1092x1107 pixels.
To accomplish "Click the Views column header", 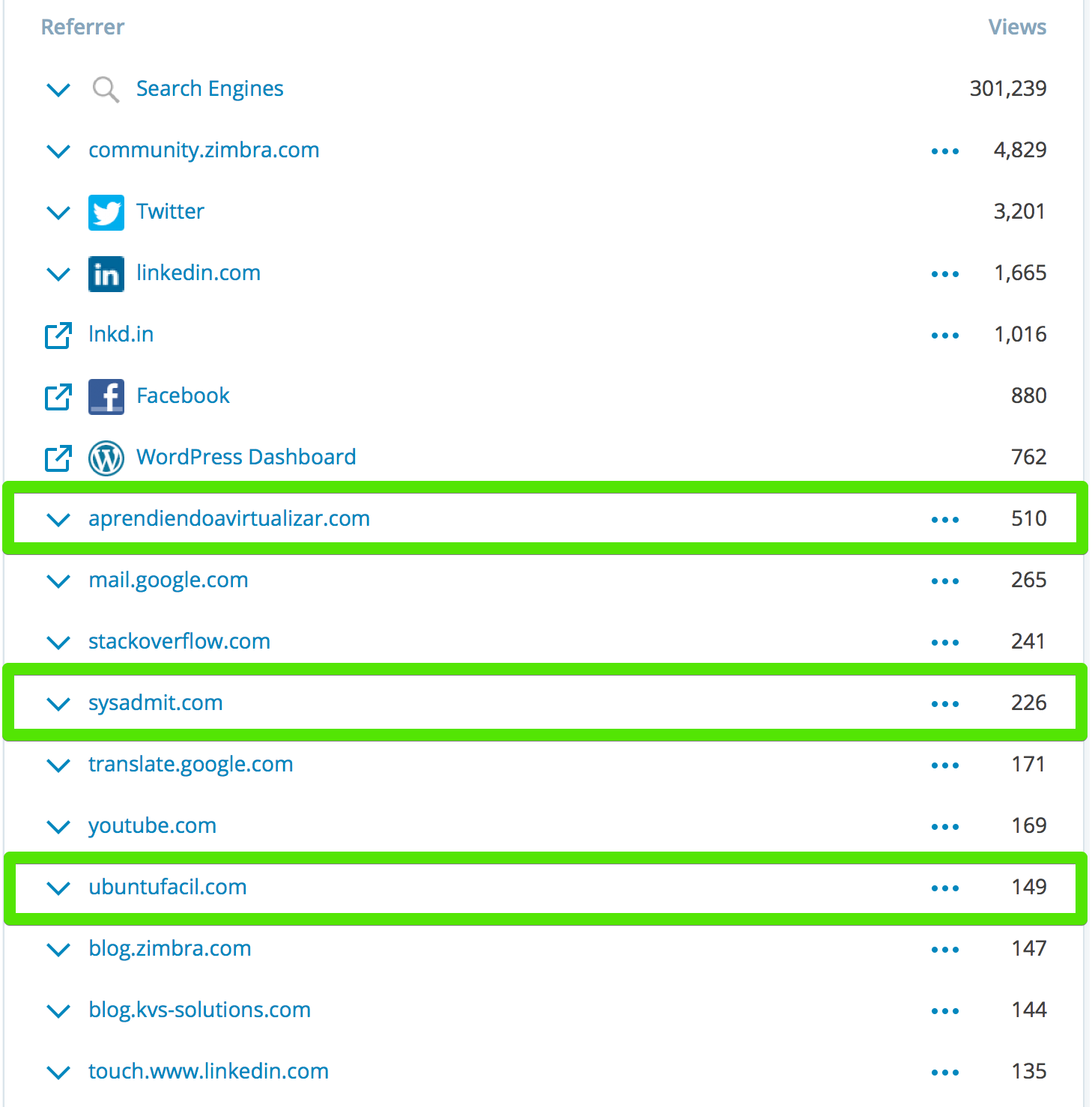I will pyautogui.click(x=1017, y=27).
